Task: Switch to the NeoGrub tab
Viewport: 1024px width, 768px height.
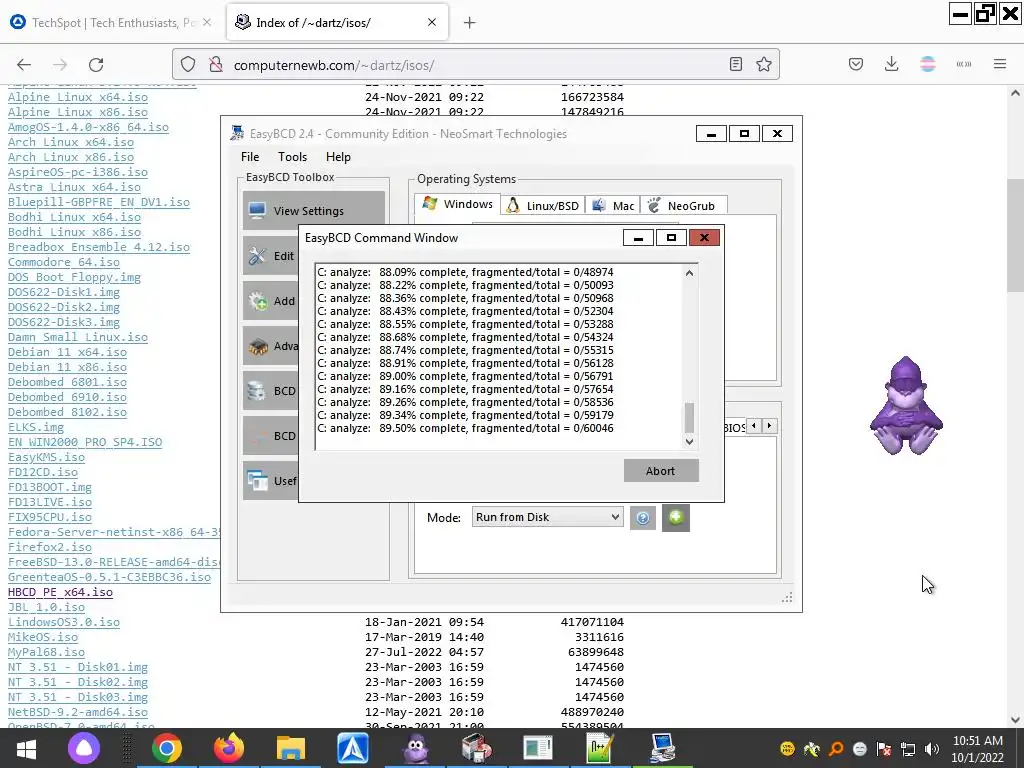Action: pos(682,206)
